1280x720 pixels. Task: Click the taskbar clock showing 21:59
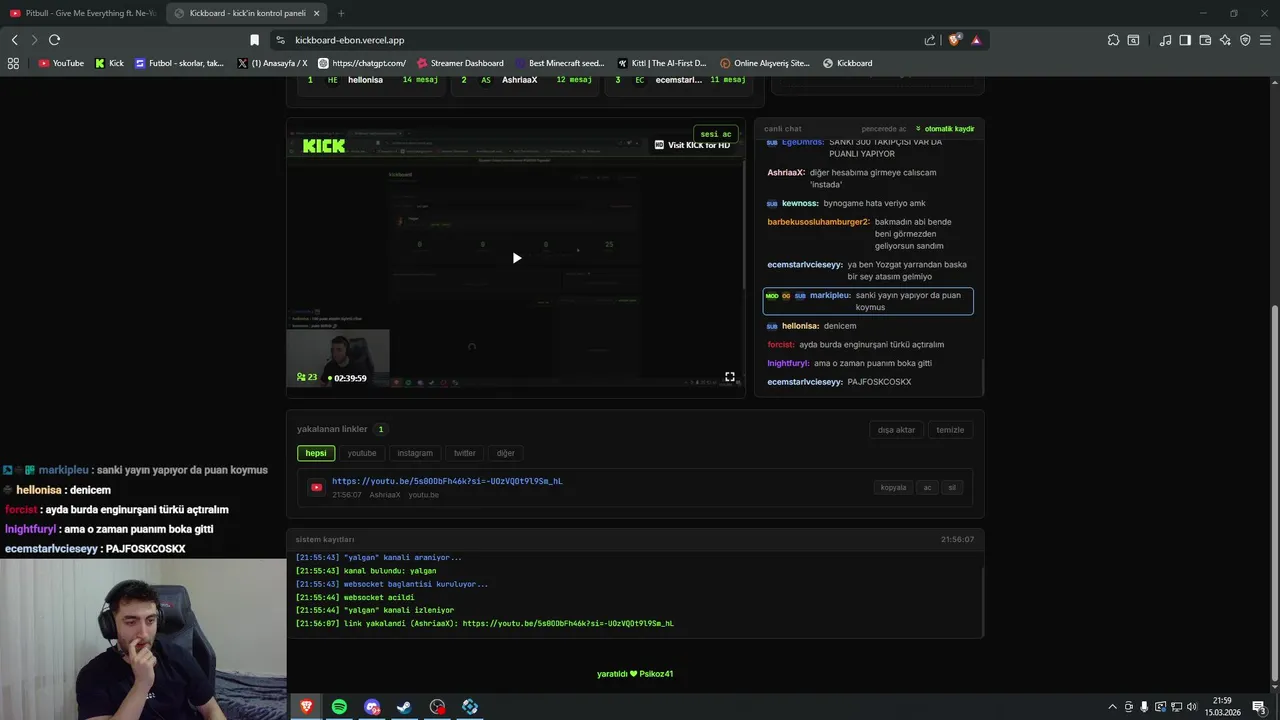point(1222,707)
